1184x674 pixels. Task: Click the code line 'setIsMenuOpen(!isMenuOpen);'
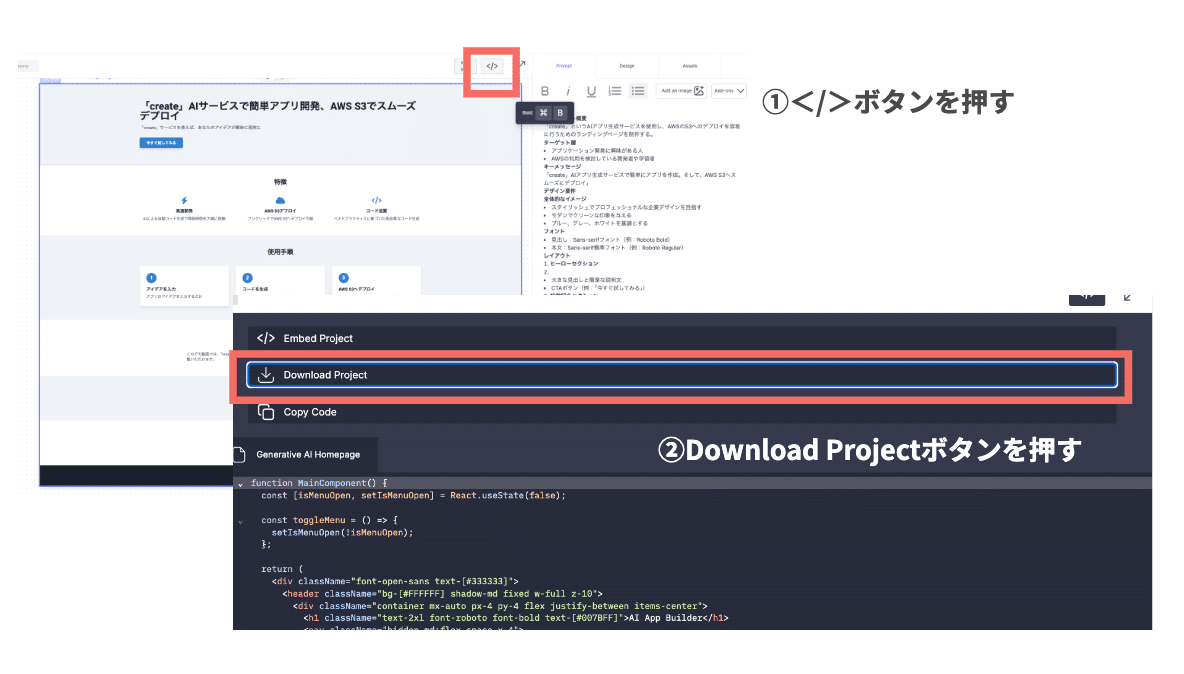click(342, 532)
